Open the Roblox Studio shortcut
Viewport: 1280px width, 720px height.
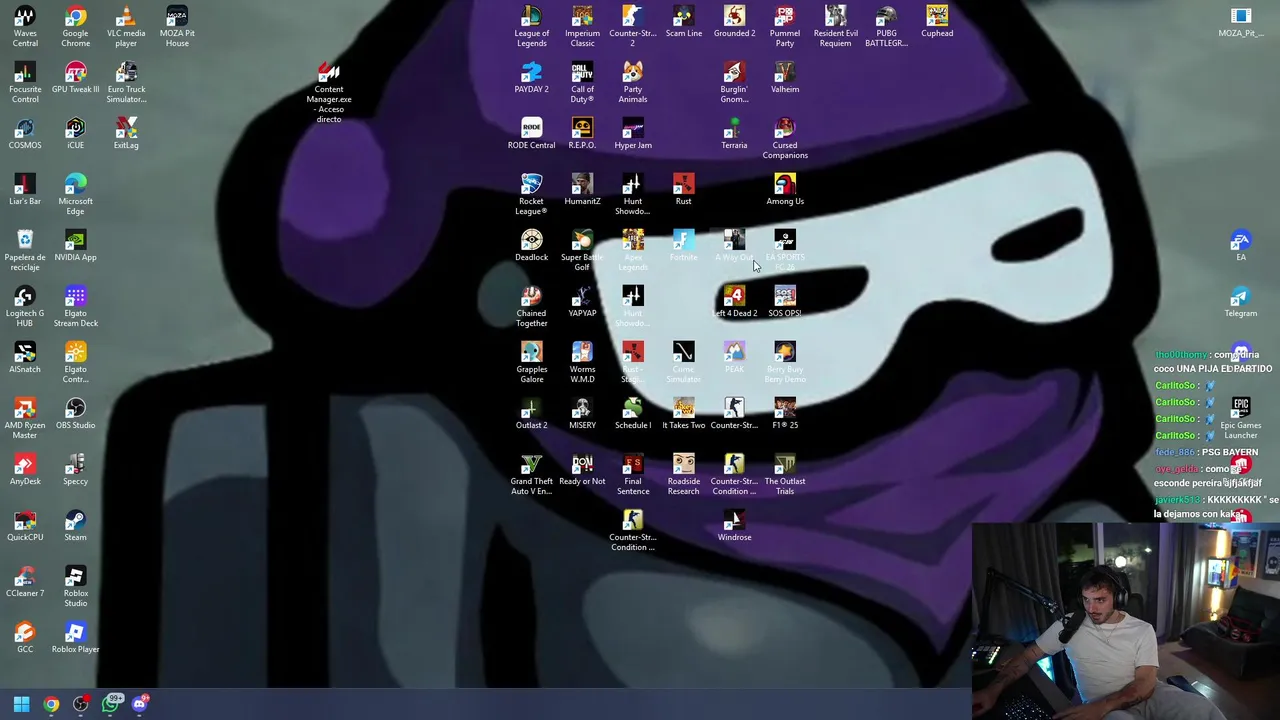coord(75,586)
